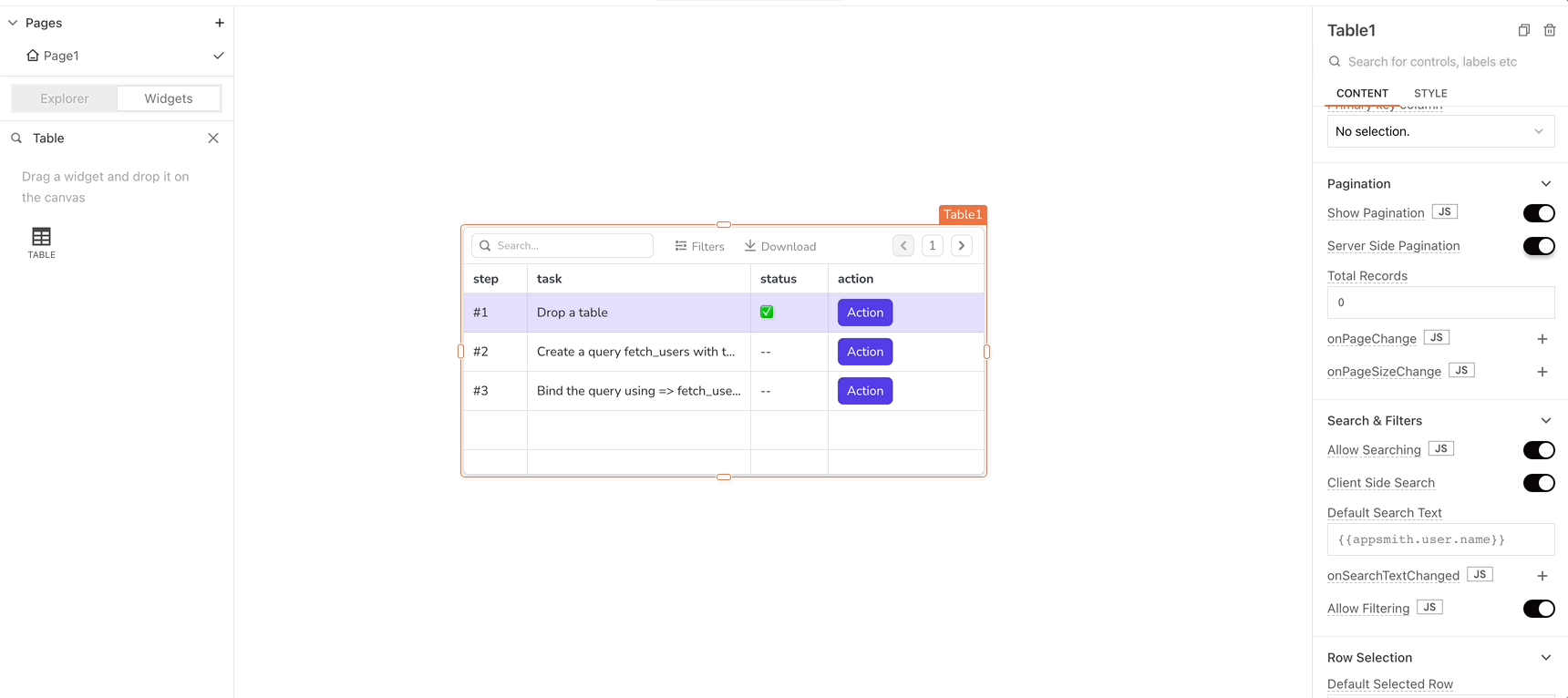Select the Create a query fetch_users cell
The width and height of the screenshot is (1568, 698).
coord(639,352)
